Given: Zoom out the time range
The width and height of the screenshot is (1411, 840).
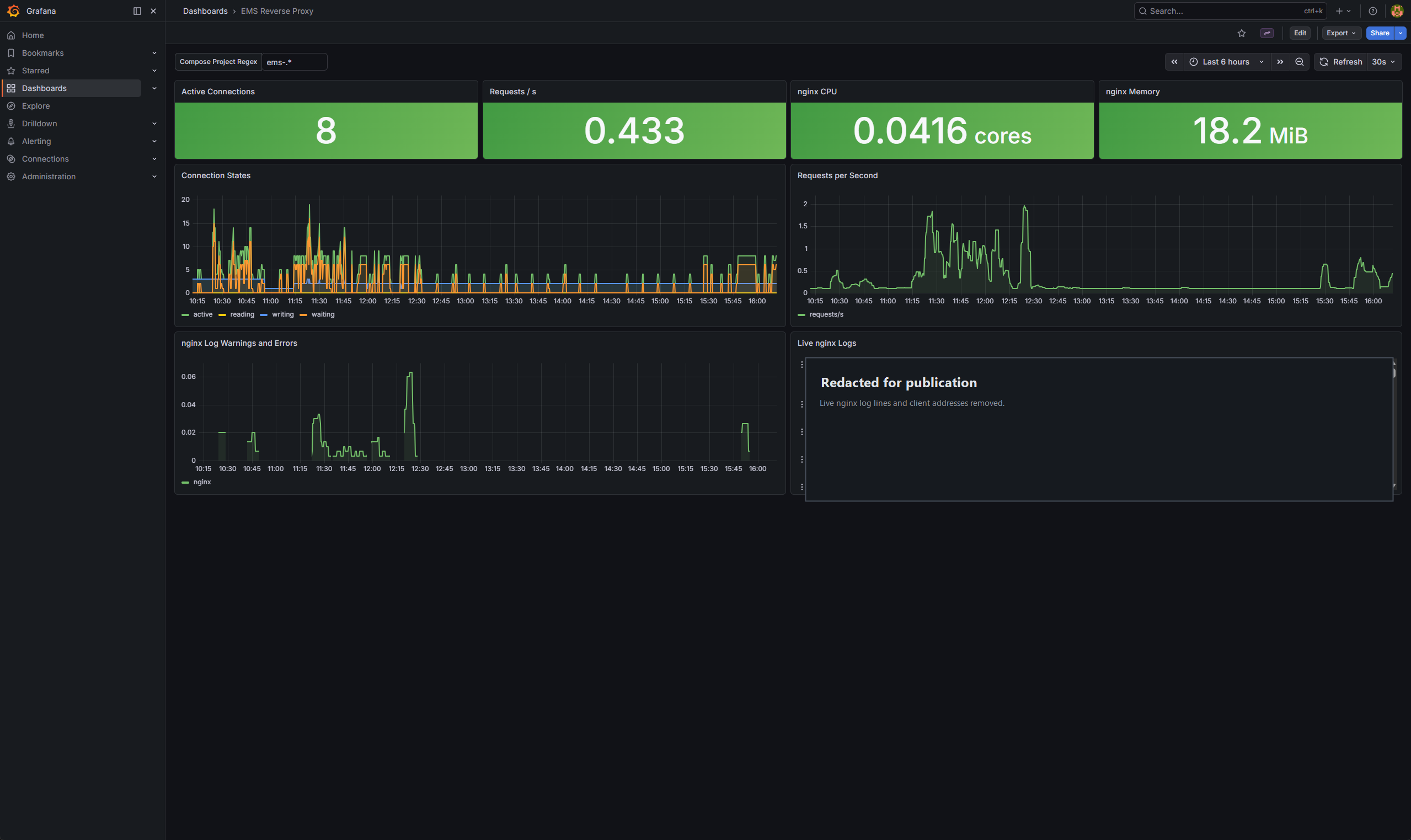Looking at the screenshot, I should pos(1299,62).
